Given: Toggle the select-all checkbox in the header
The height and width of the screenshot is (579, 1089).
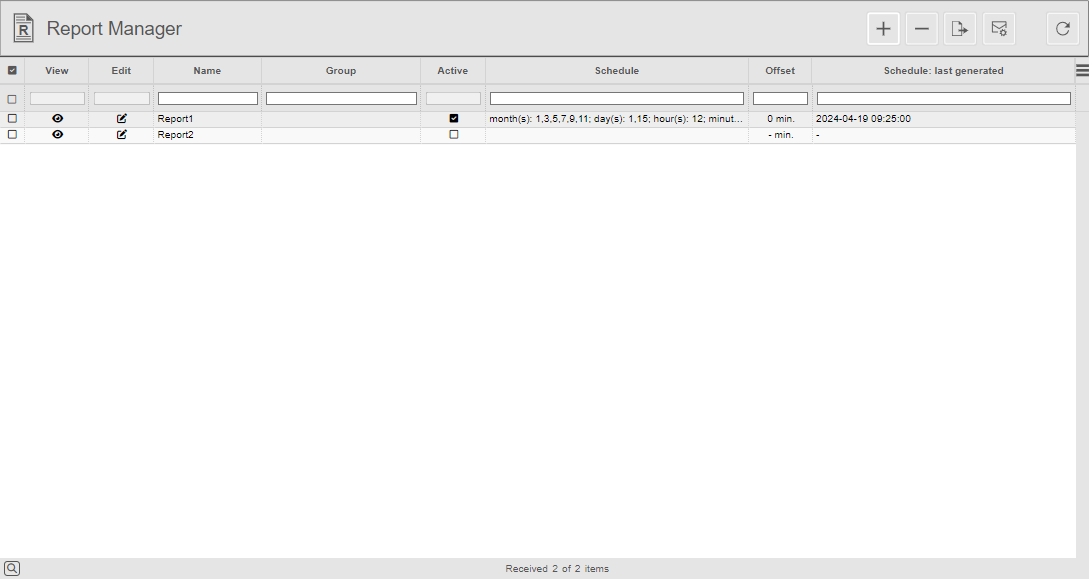Looking at the screenshot, I should point(12,70).
